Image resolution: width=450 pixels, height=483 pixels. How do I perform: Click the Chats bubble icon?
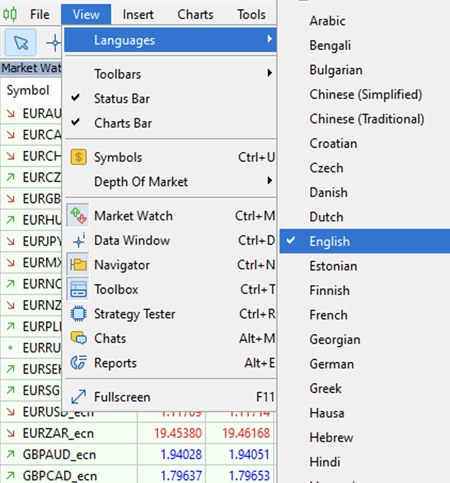pyautogui.click(x=79, y=338)
